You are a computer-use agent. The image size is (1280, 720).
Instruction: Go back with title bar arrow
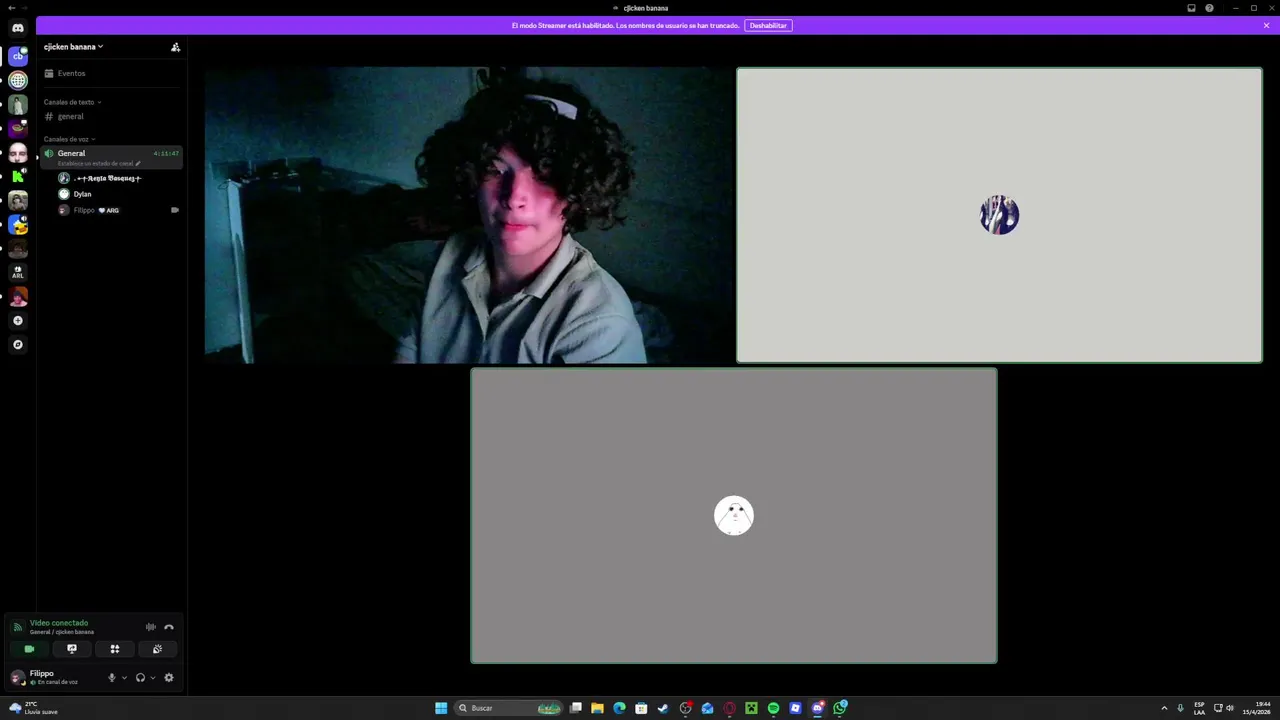coord(10,8)
